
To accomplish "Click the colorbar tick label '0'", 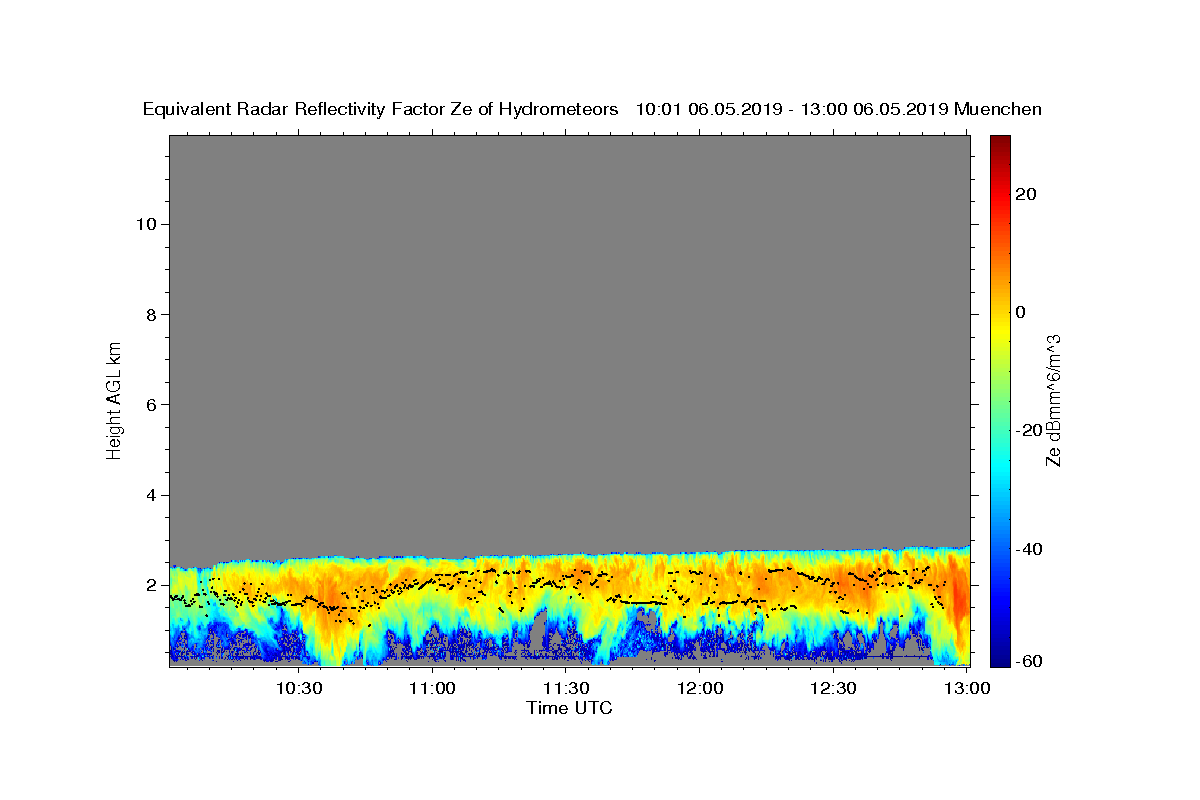I will click(x=1020, y=312).
